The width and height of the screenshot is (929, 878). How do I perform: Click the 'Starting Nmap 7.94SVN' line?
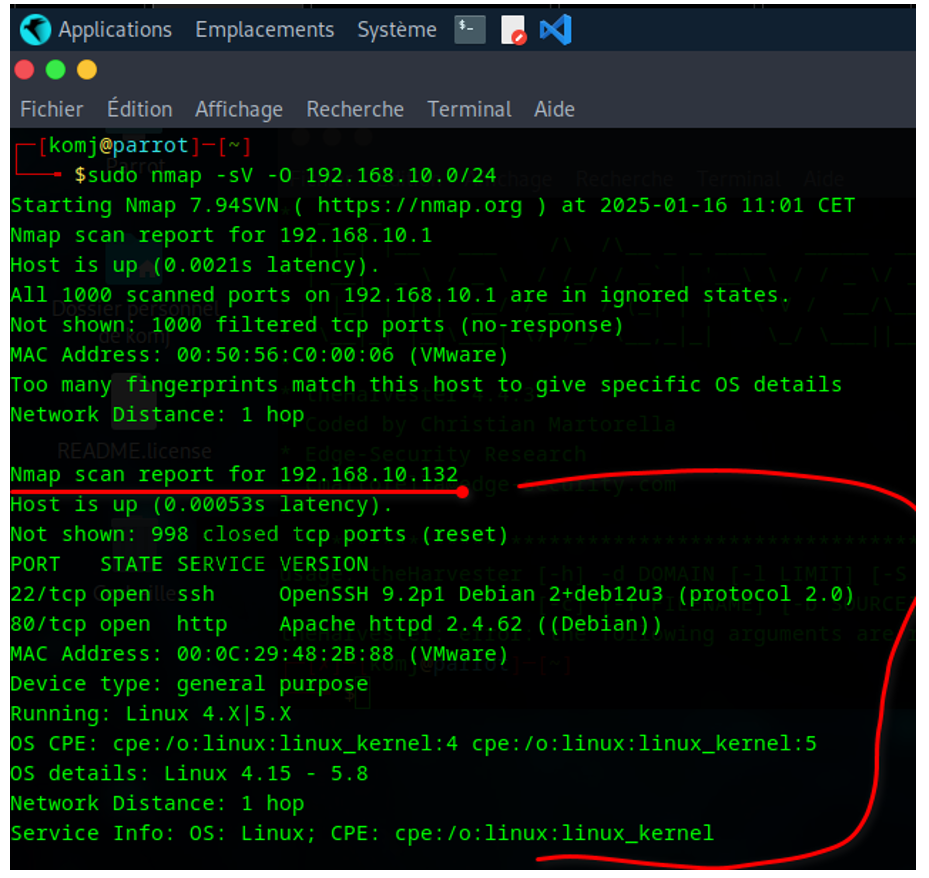tap(433, 206)
